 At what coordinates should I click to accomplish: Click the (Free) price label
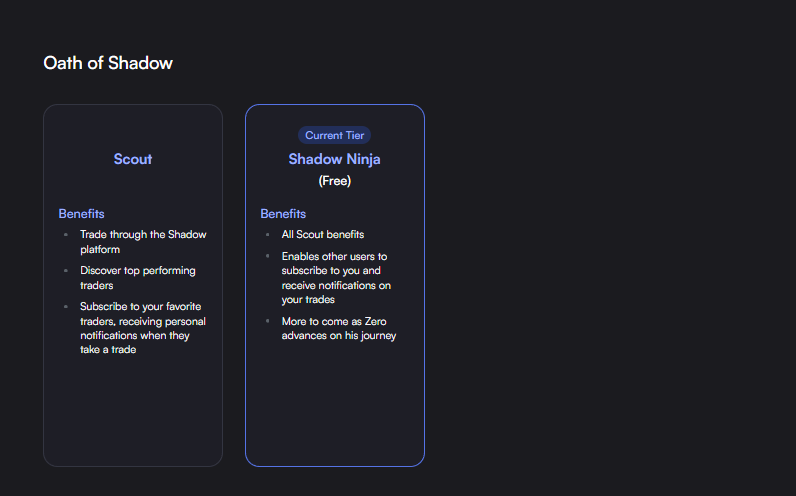(334, 181)
